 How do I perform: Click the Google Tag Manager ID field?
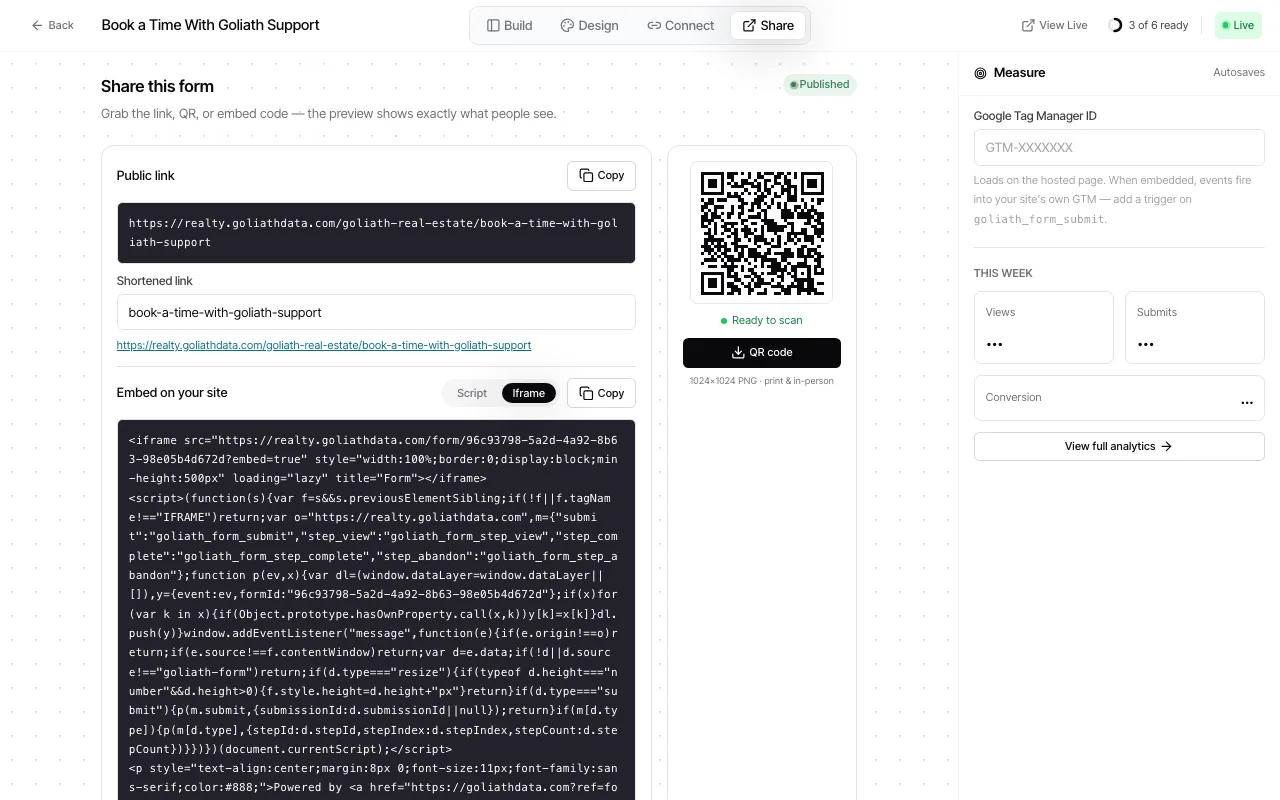[1119, 147]
